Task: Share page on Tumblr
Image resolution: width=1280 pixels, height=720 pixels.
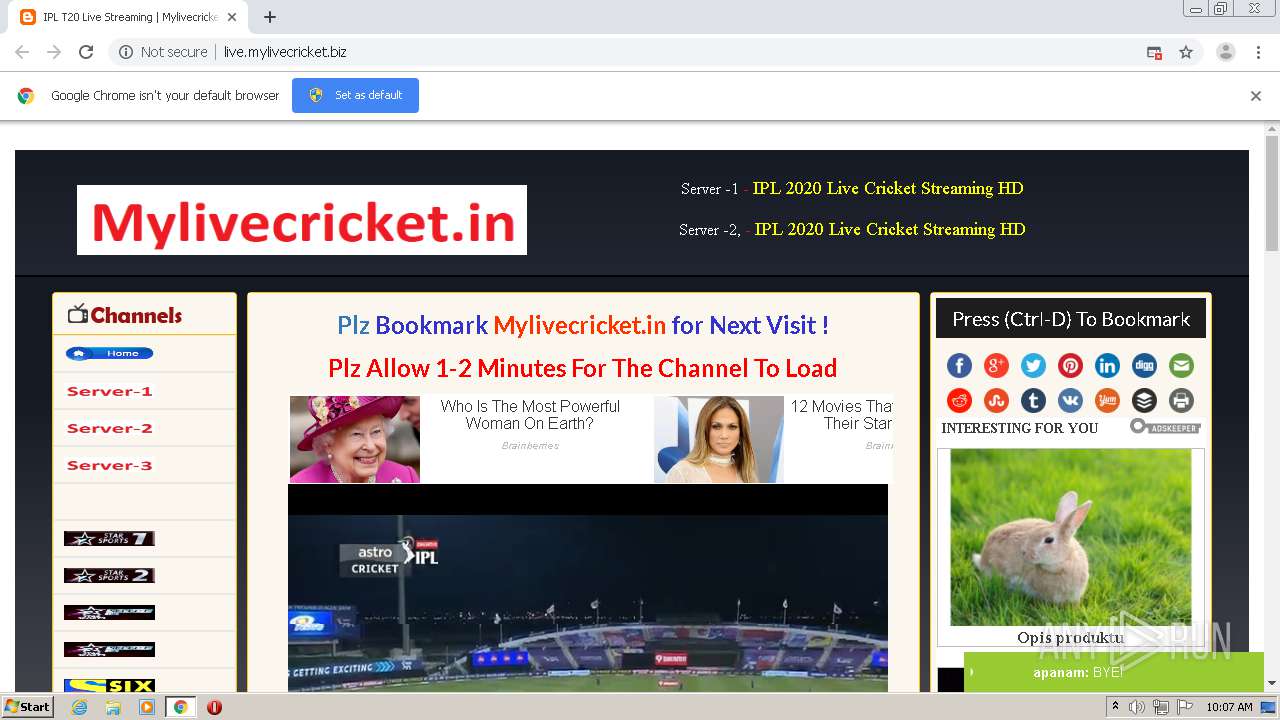Action: click(1033, 401)
